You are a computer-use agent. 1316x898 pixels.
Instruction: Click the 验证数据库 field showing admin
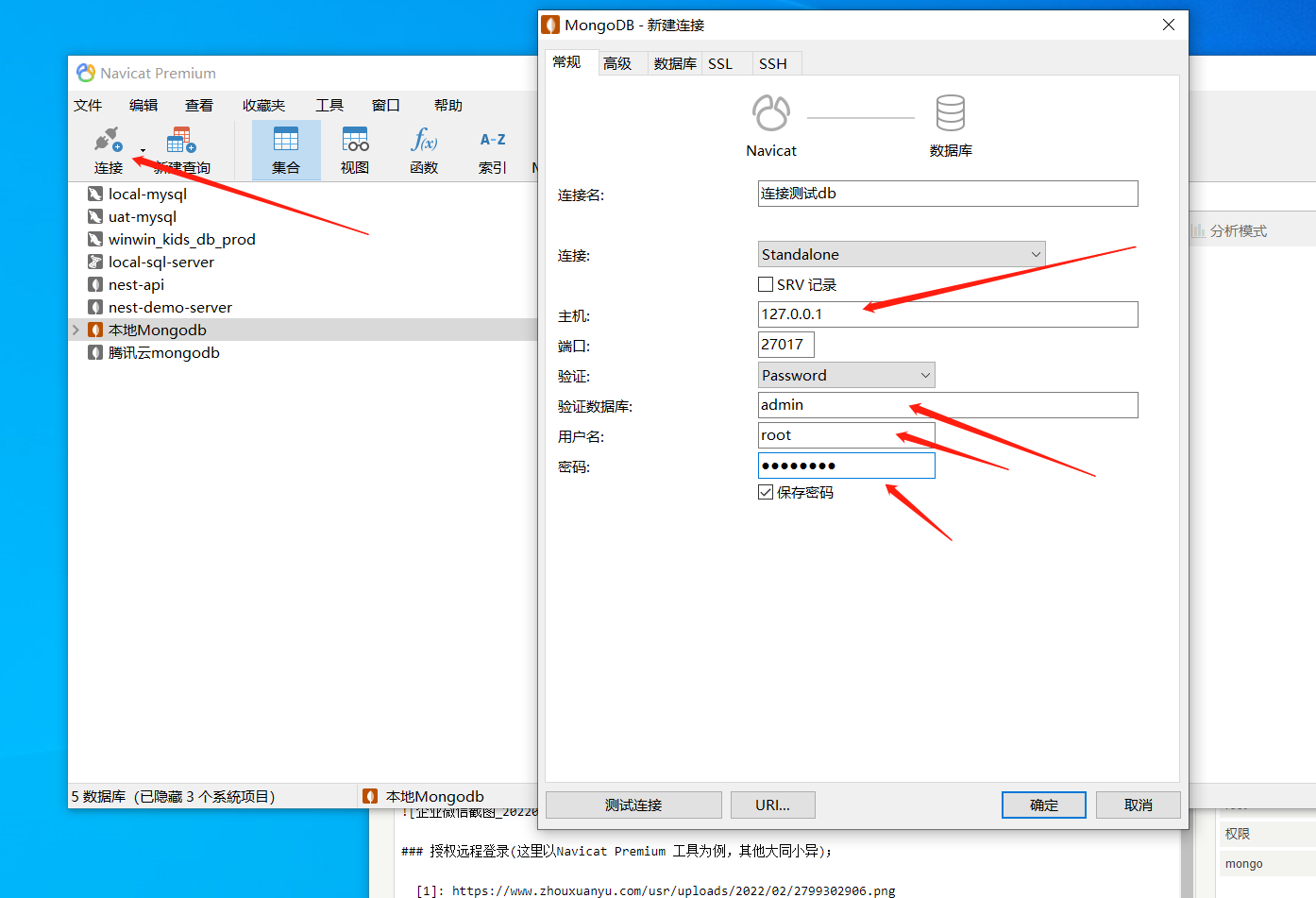948,405
